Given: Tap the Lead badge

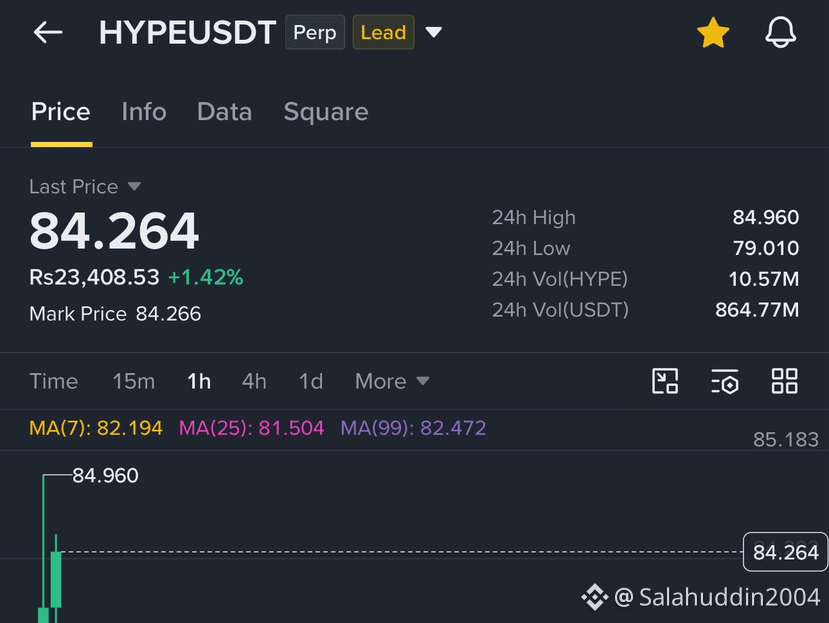Looking at the screenshot, I should pyautogui.click(x=383, y=32).
